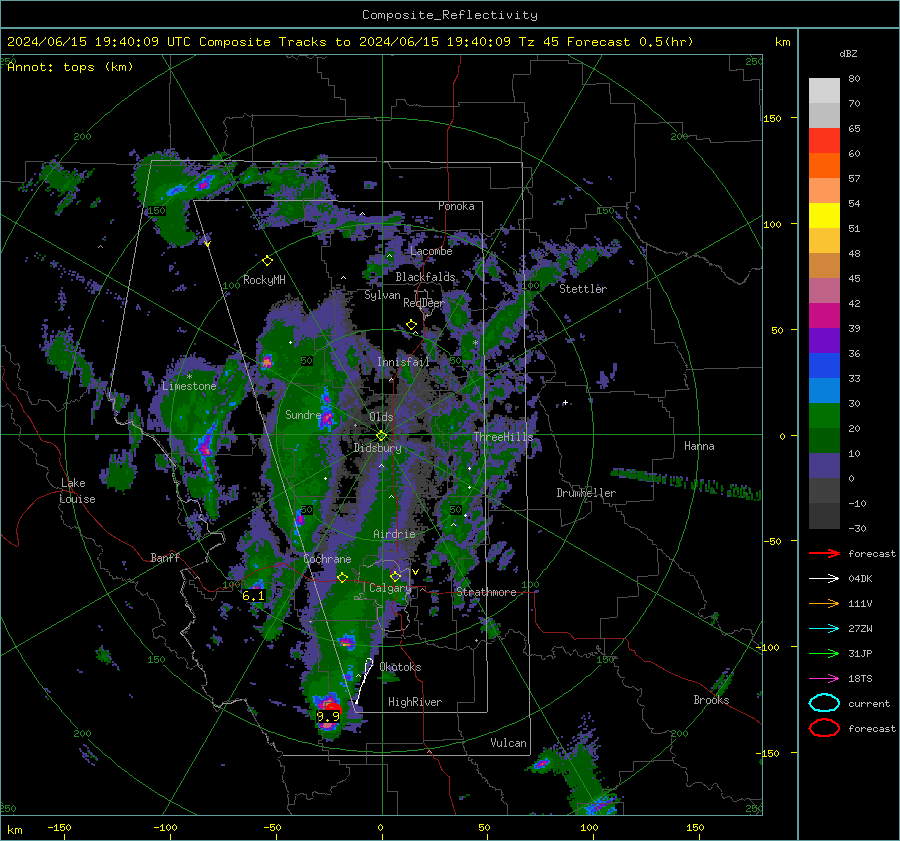Click the Strathmore city label

tap(486, 592)
